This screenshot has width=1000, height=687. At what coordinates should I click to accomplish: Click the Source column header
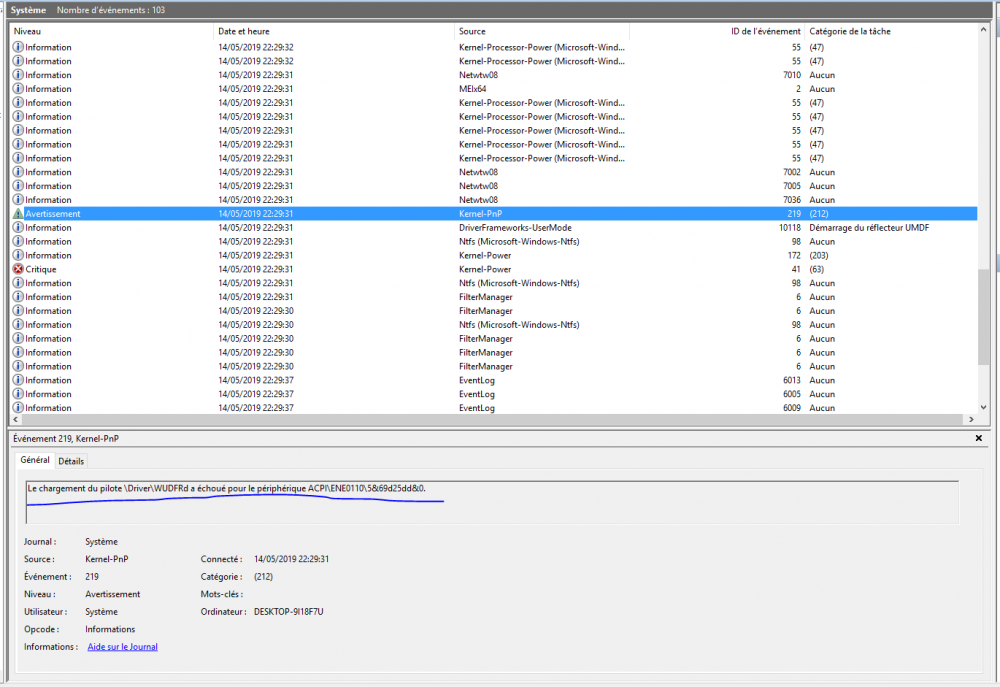coord(472,31)
